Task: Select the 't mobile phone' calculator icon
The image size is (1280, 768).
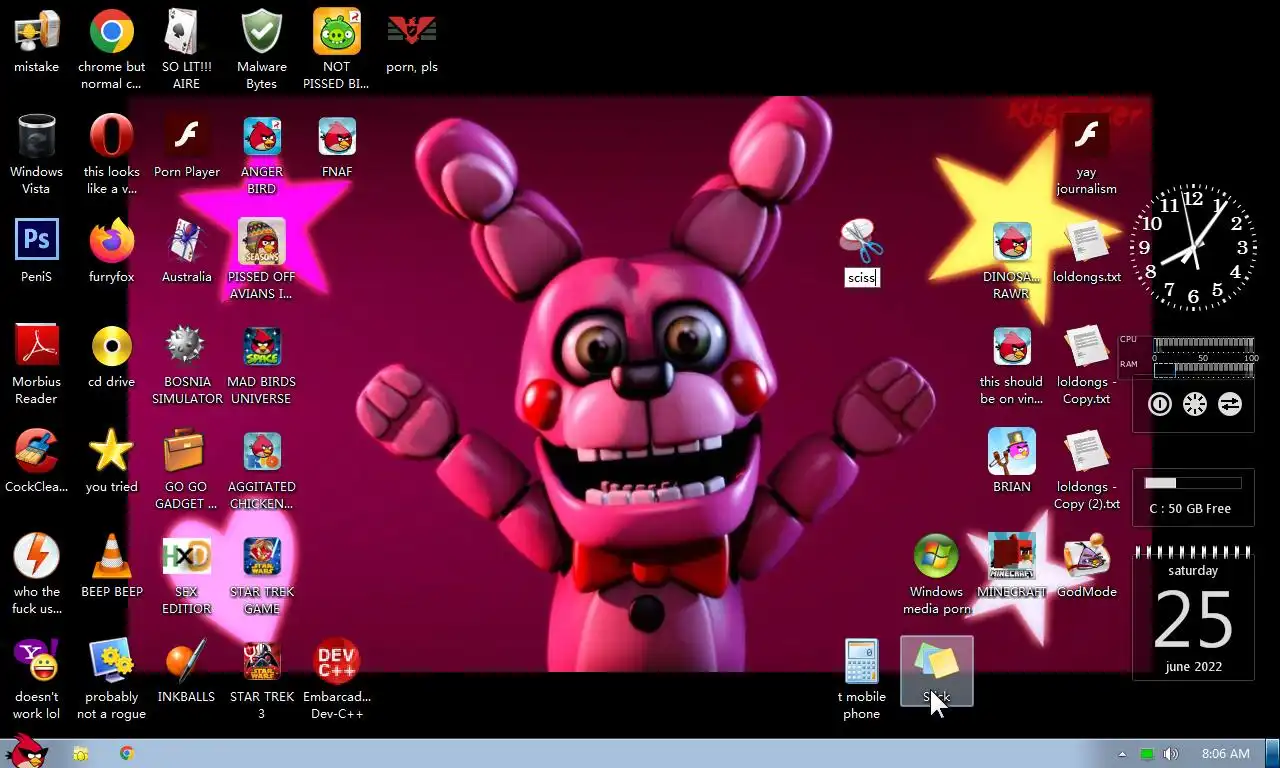Action: [861, 661]
